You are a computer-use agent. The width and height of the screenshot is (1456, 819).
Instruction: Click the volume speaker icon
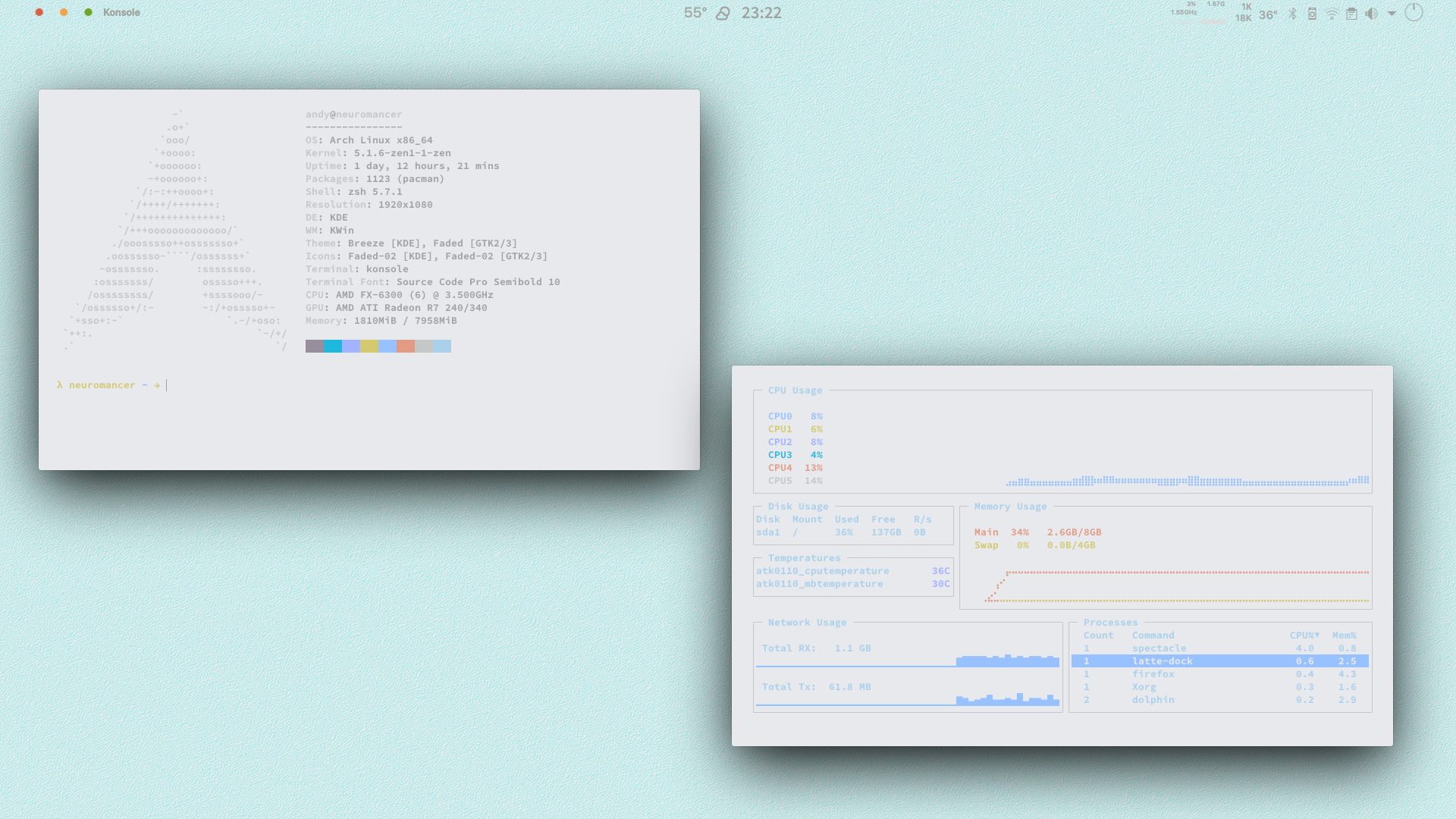coord(1371,14)
